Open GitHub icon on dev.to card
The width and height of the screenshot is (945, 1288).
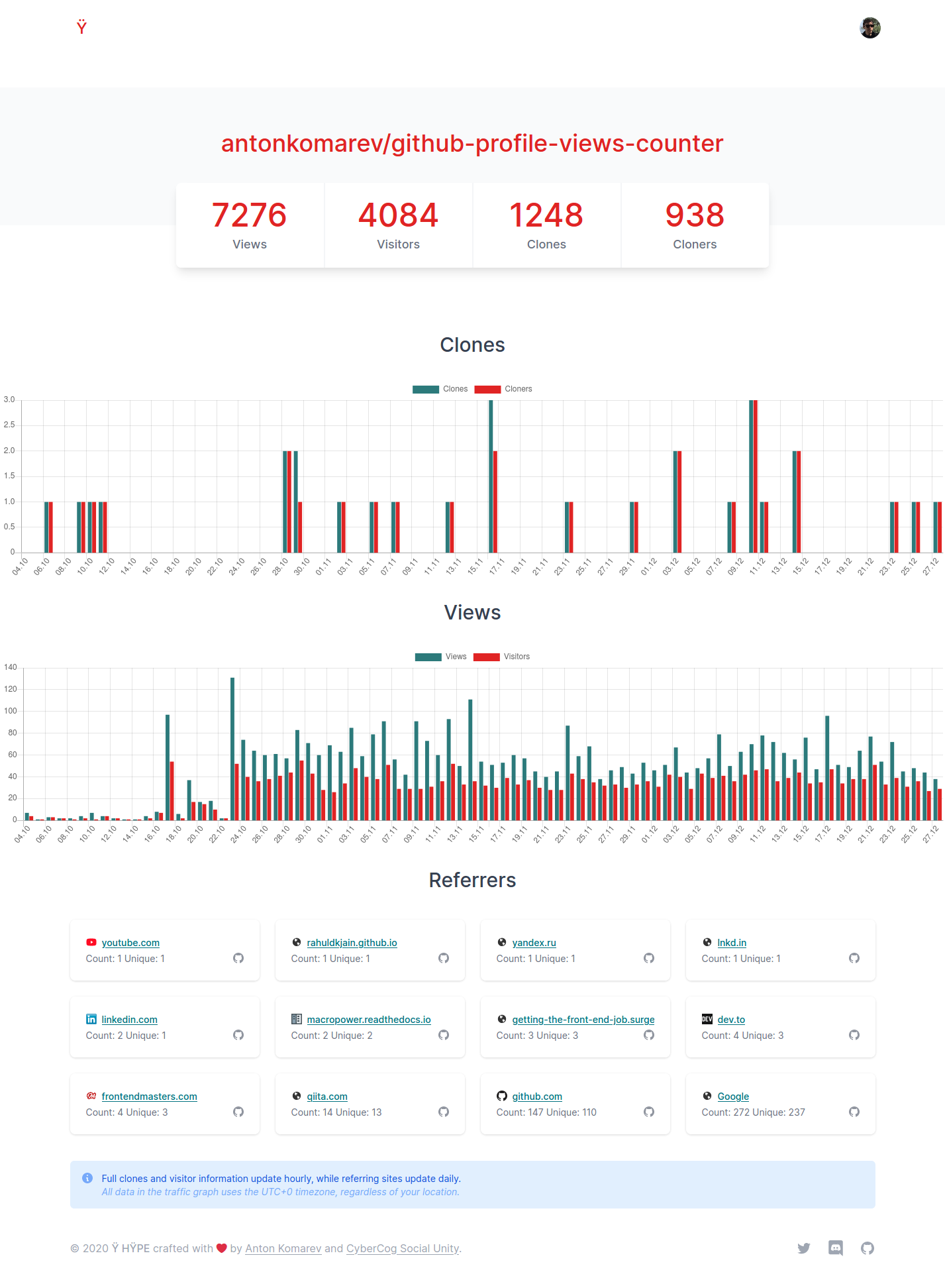pos(854,1035)
